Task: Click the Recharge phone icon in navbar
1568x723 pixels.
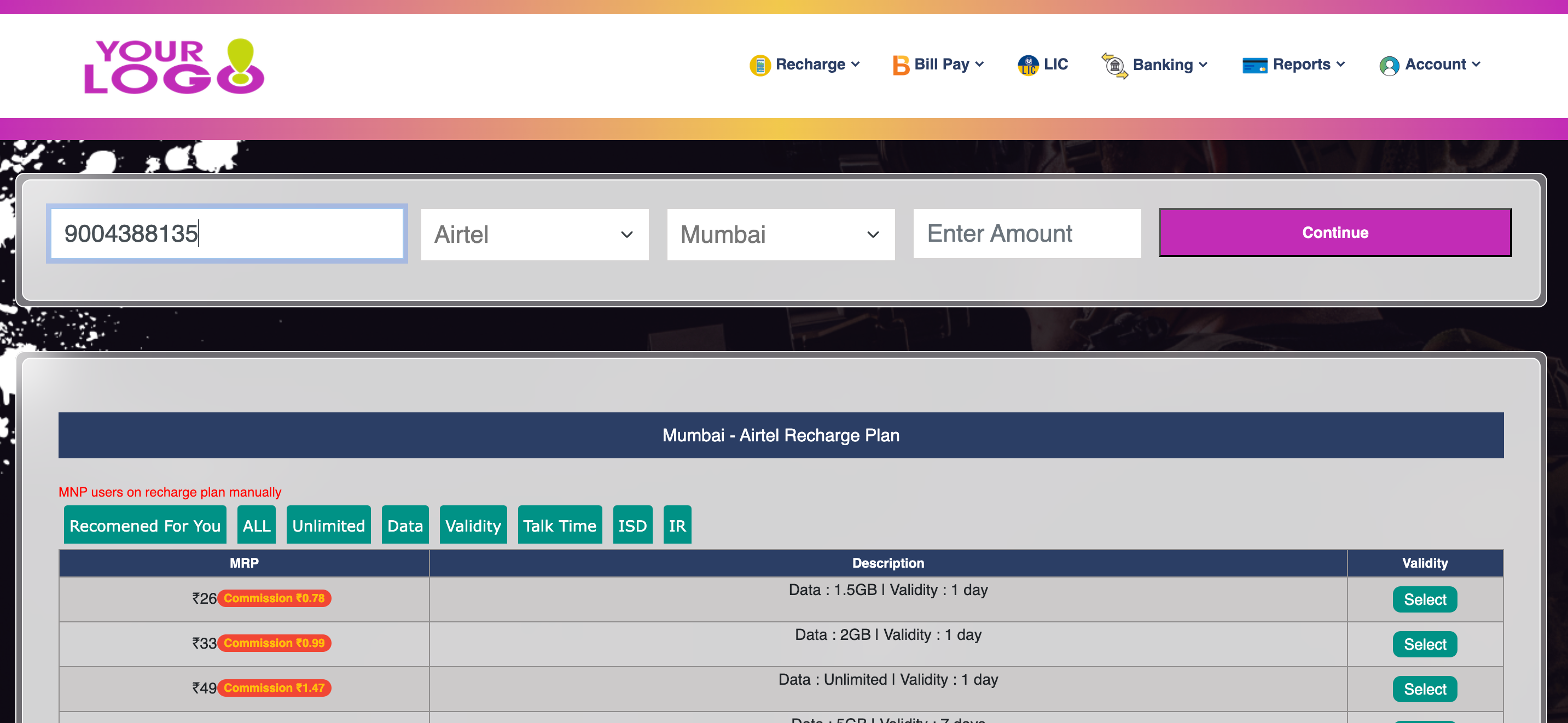Action: click(759, 65)
